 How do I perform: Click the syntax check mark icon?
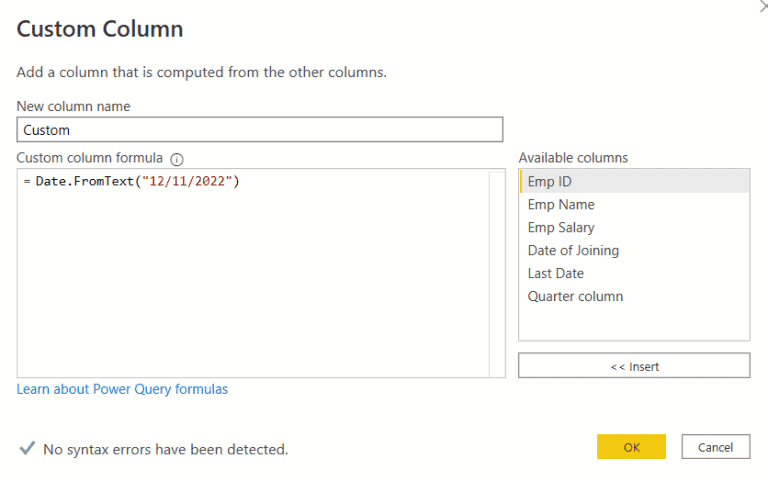tap(27, 448)
